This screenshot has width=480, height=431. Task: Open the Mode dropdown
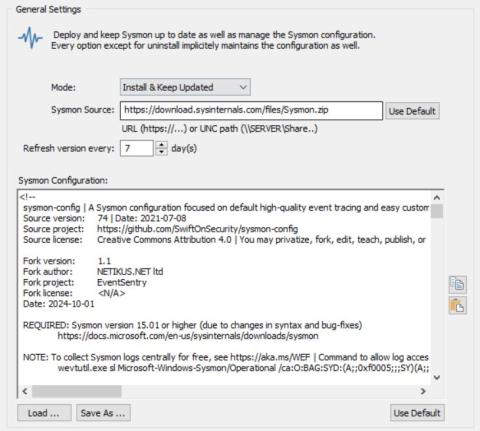(185, 87)
